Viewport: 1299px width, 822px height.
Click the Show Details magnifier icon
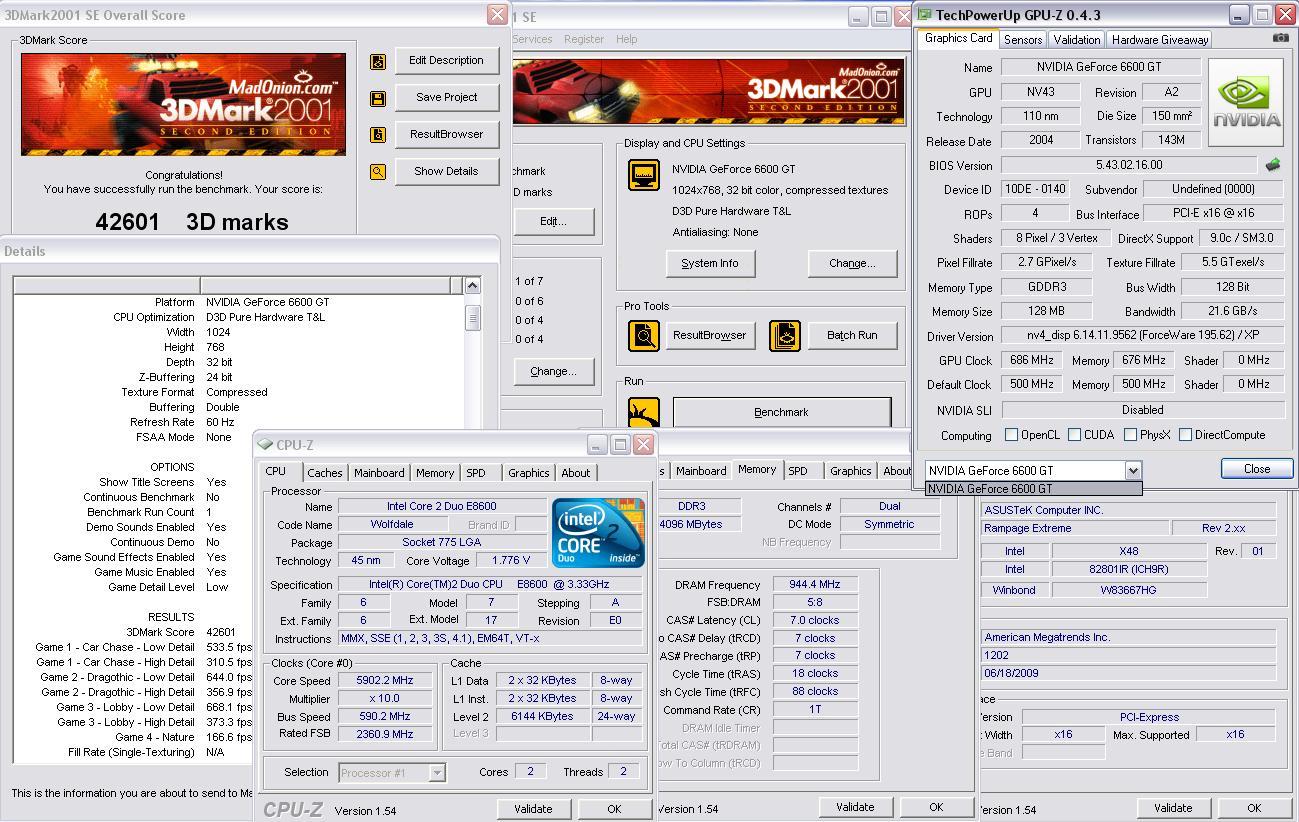378,172
